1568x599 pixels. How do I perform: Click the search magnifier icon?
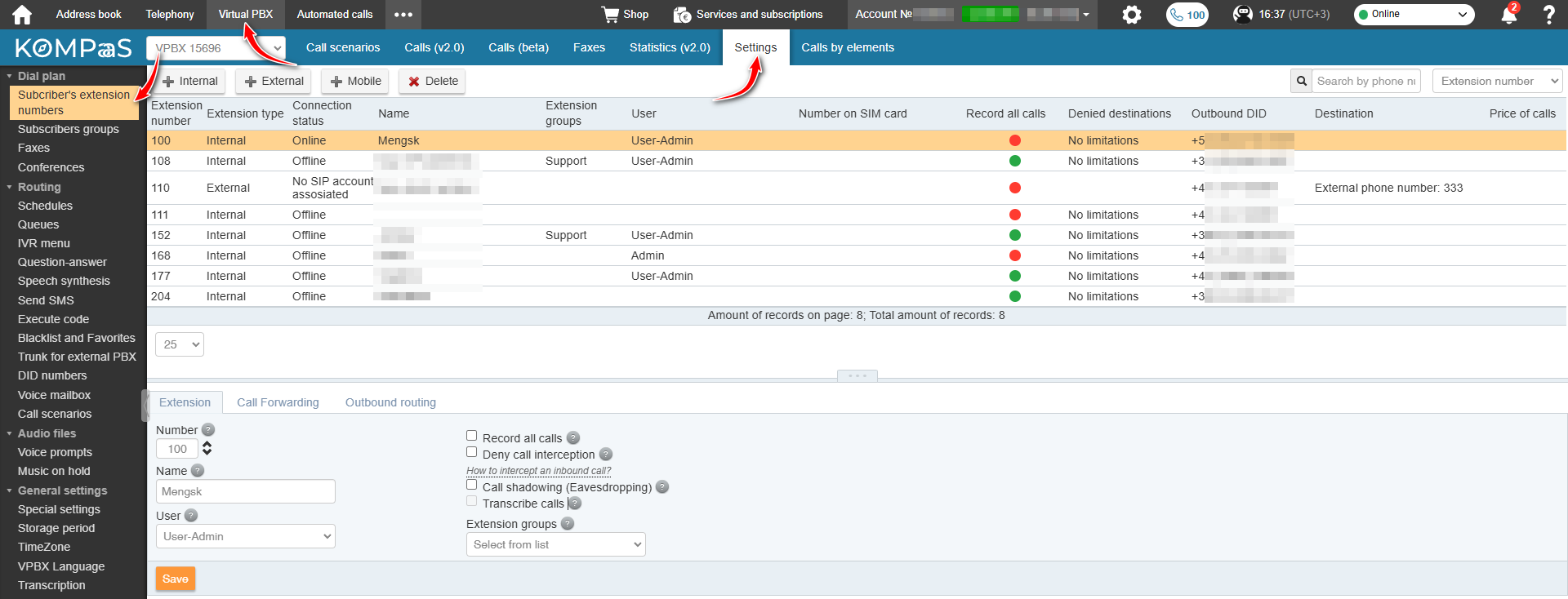1302,81
